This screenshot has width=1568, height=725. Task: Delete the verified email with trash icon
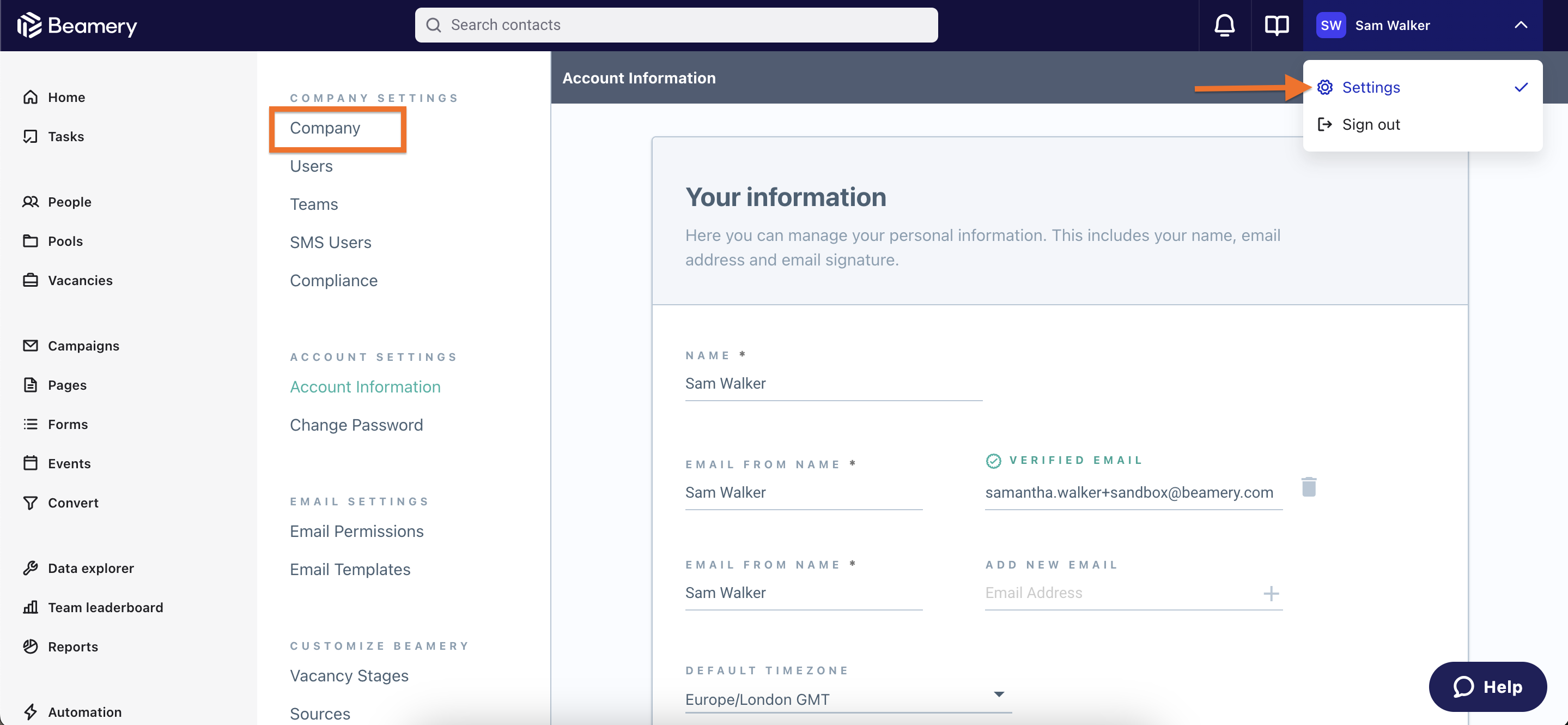(1309, 487)
